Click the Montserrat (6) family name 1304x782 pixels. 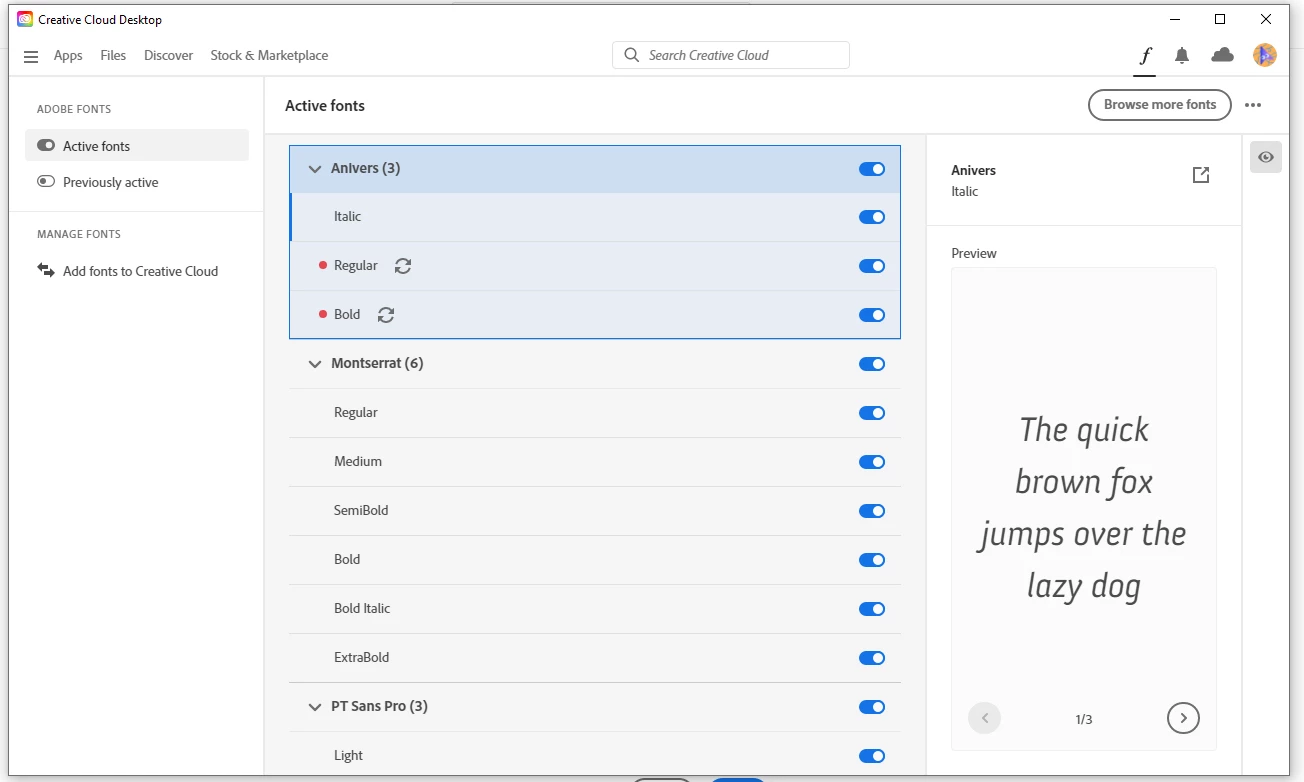click(377, 363)
